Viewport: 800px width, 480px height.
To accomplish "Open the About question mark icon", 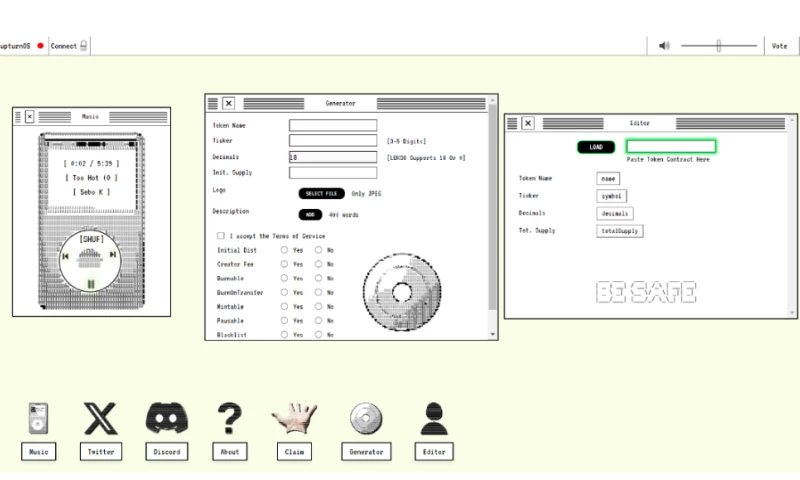I will pyautogui.click(x=230, y=419).
